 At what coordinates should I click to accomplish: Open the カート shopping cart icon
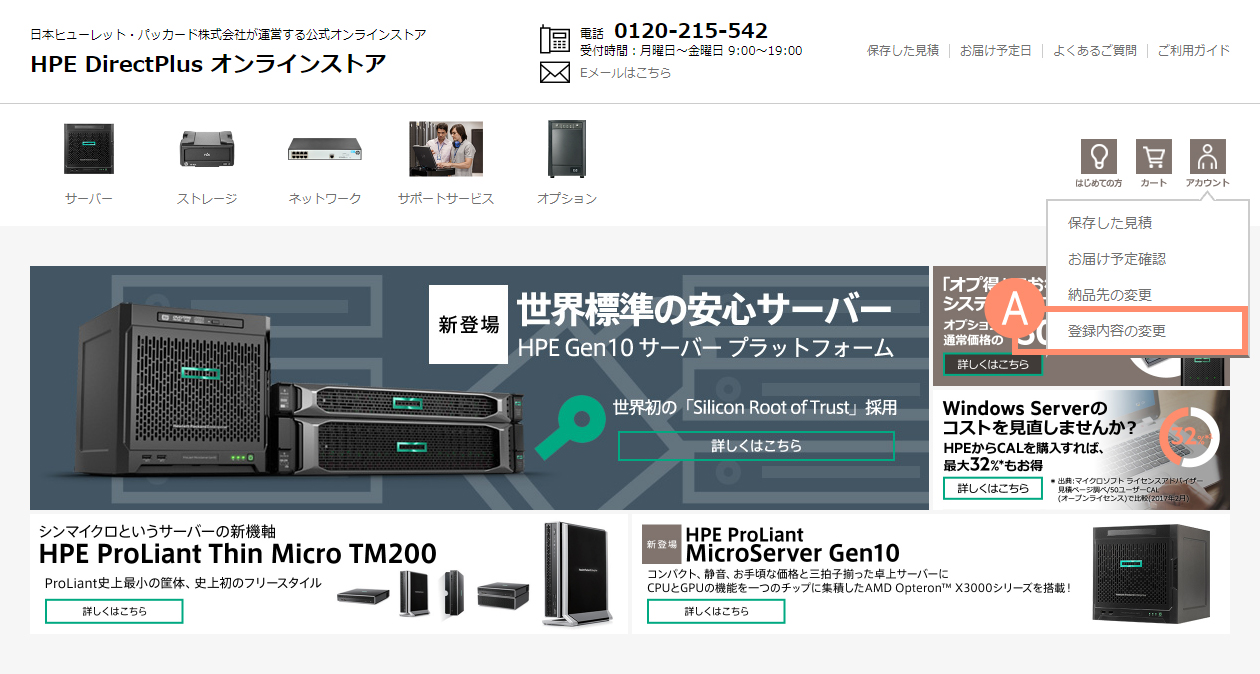click(1154, 158)
